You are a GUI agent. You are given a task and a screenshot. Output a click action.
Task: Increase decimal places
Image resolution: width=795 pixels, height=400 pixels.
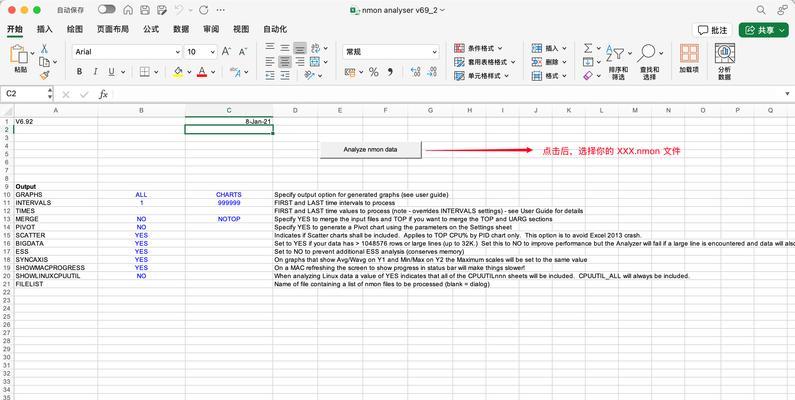pyautogui.click(x=416, y=72)
